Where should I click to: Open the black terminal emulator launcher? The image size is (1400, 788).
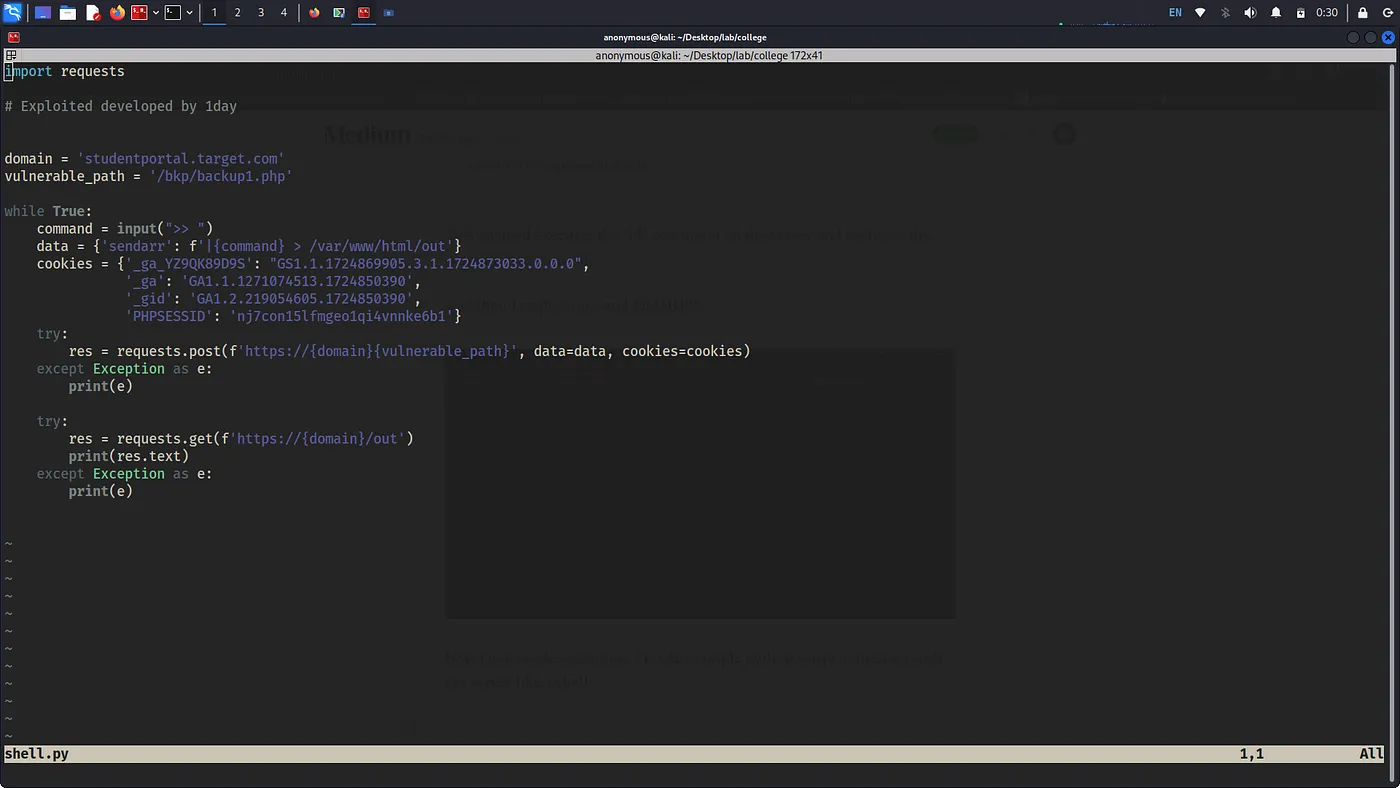coord(173,13)
